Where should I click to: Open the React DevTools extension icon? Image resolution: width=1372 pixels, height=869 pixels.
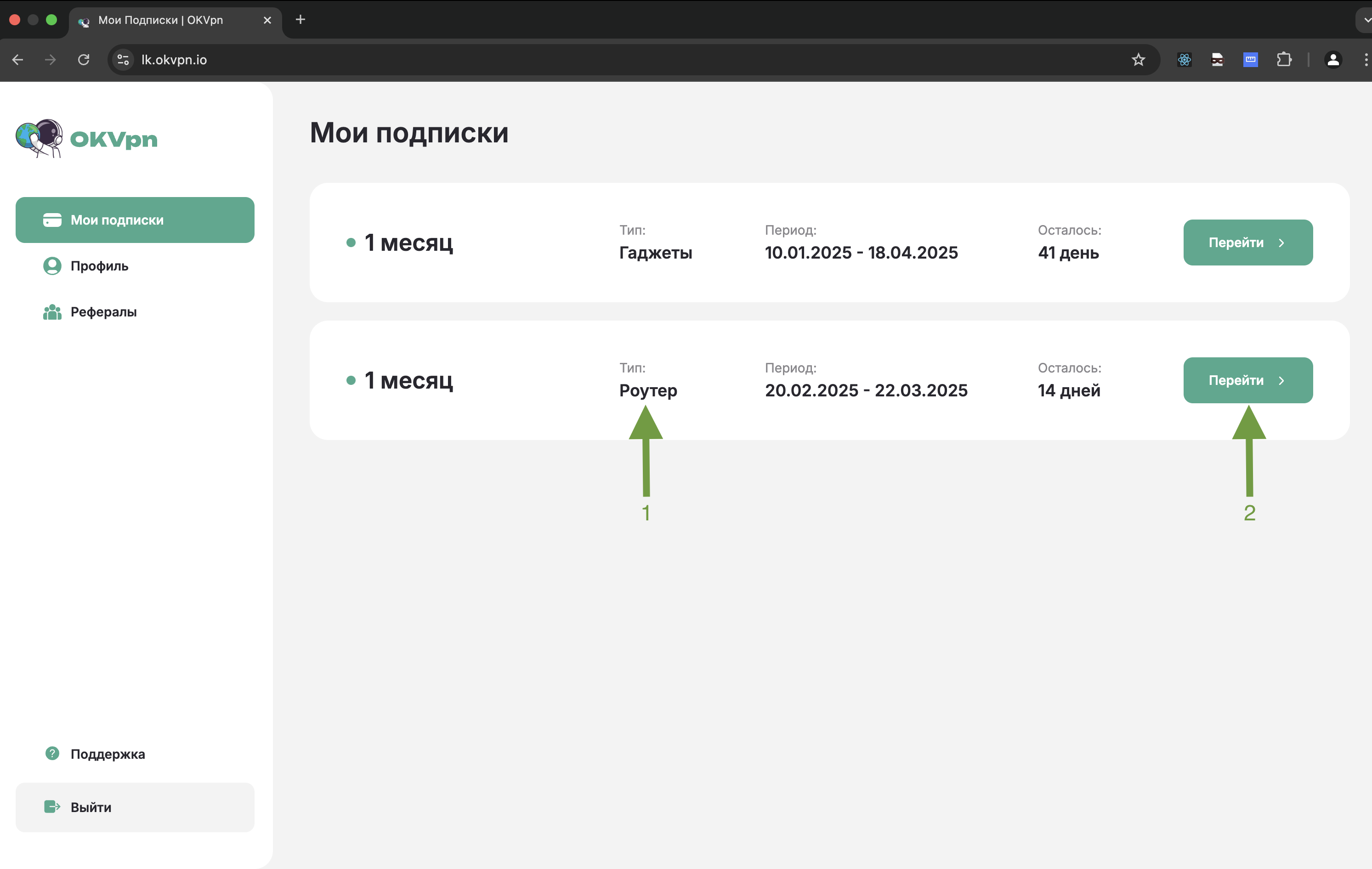click(1184, 60)
